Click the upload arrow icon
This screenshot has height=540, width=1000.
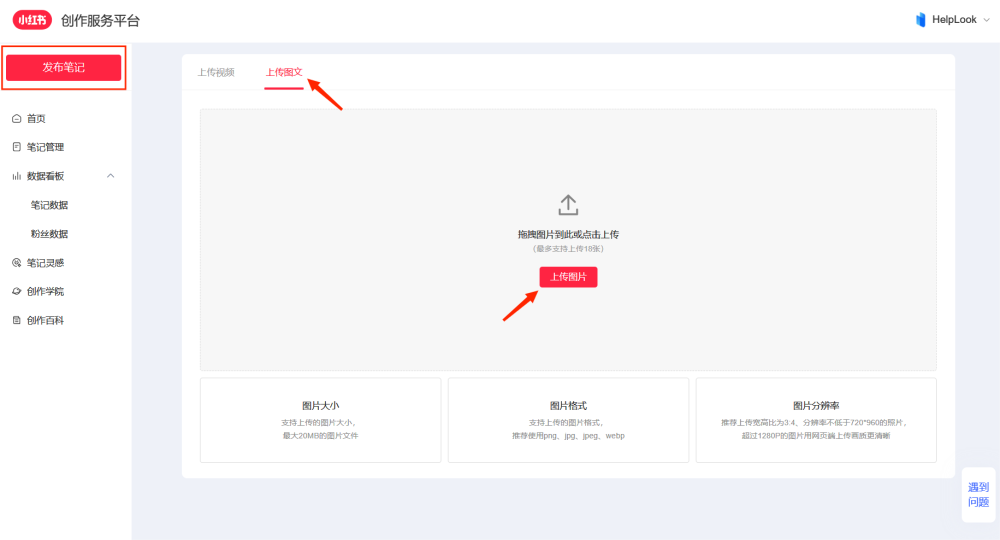coord(568,205)
